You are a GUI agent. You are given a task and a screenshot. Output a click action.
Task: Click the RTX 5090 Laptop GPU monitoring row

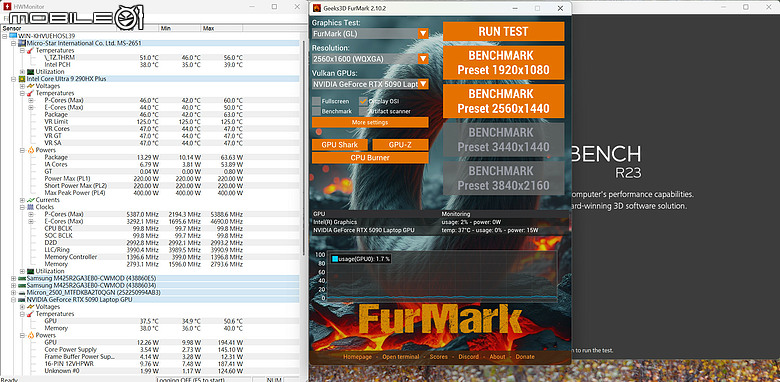tap(440, 230)
